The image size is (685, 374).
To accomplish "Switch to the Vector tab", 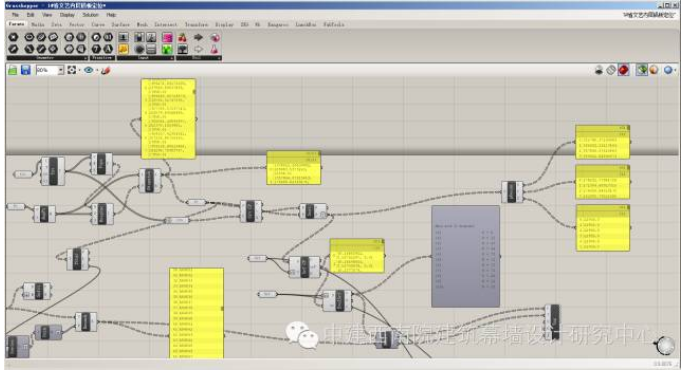I will pos(76,25).
